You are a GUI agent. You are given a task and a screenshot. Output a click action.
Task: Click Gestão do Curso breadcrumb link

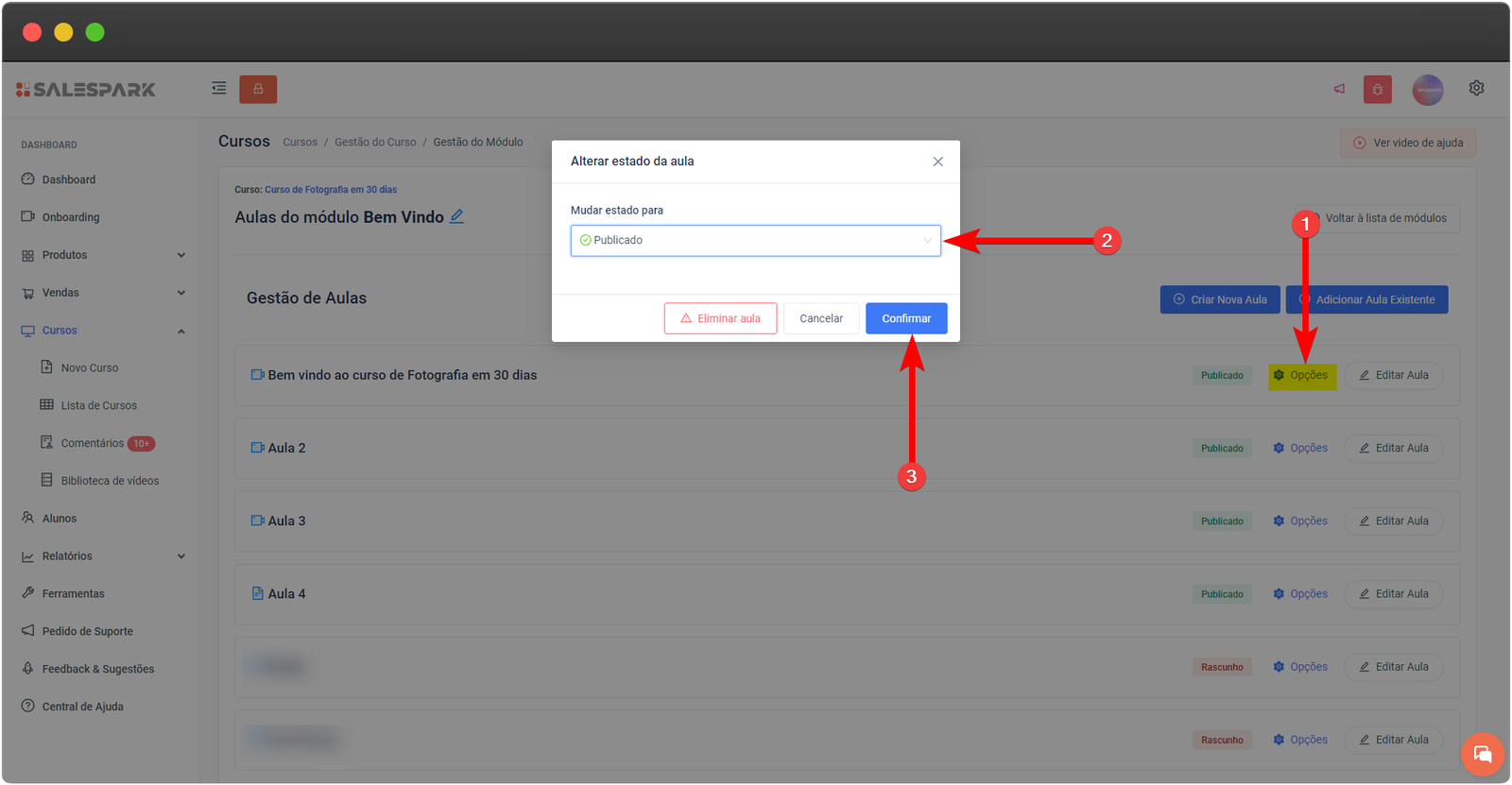[x=375, y=143]
